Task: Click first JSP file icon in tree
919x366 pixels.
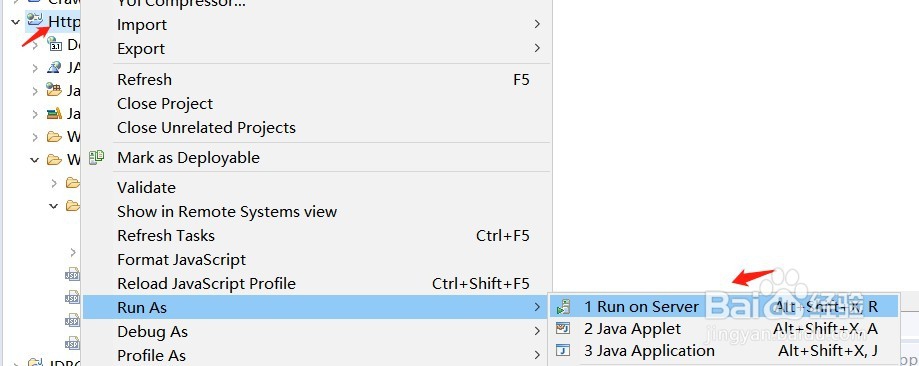Action: pyautogui.click(x=72, y=274)
